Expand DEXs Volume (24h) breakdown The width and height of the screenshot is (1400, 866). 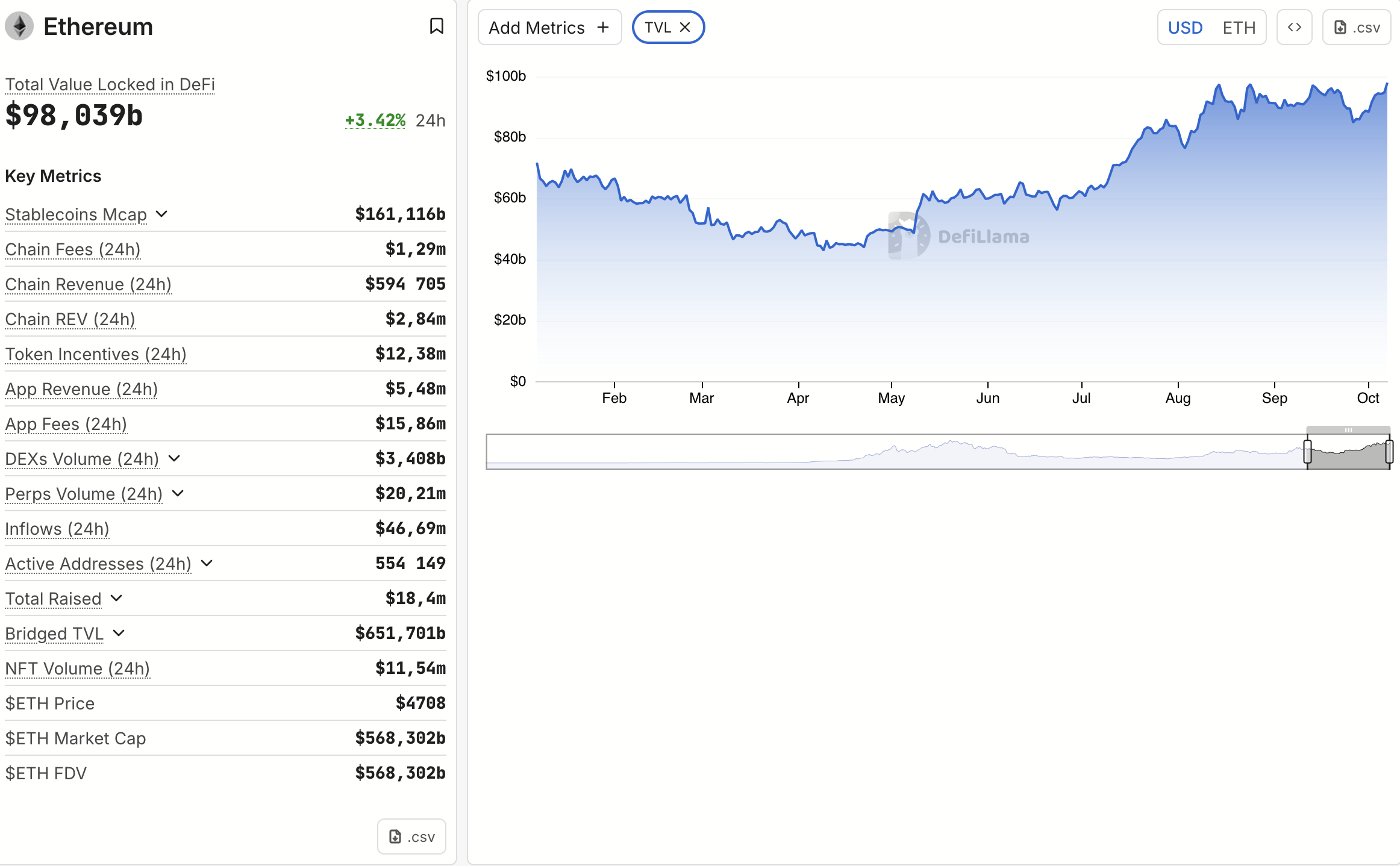click(174, 458)
